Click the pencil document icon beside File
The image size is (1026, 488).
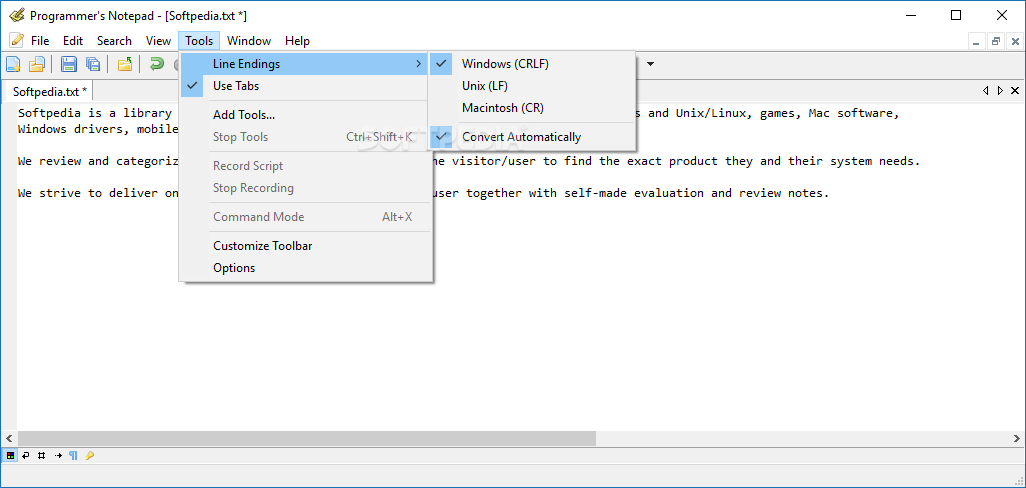pos(16,40)
